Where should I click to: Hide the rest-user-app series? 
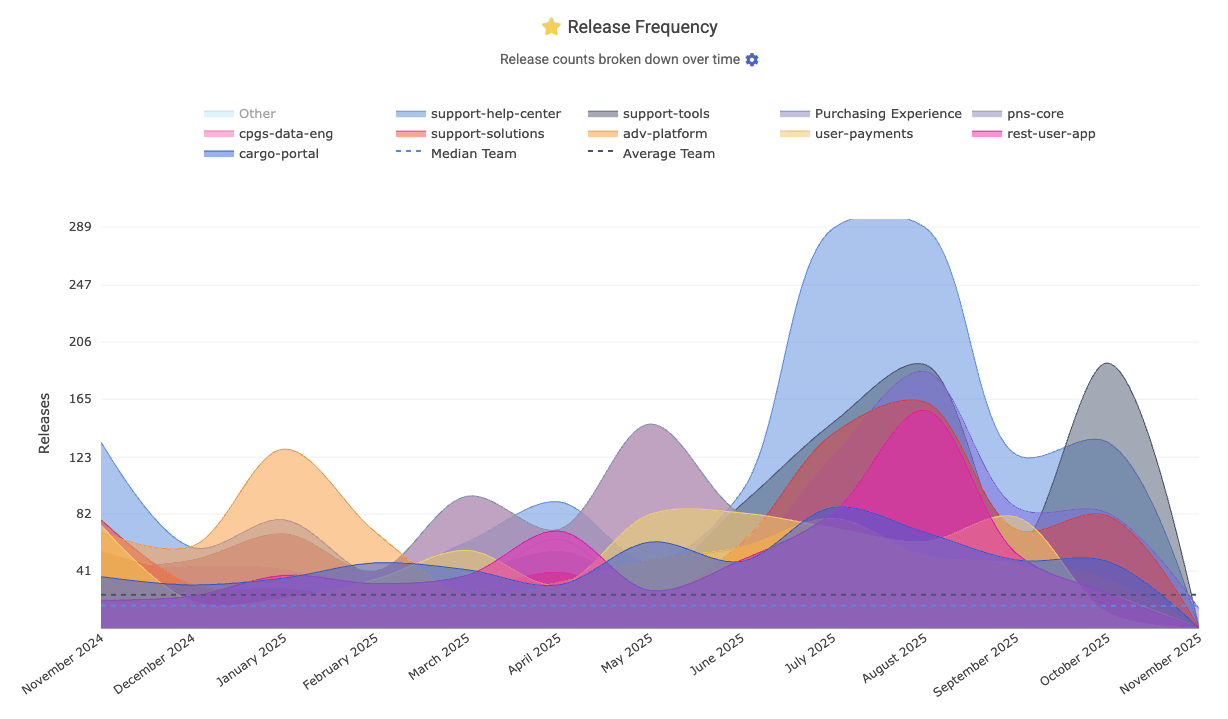coord(1051,134)
